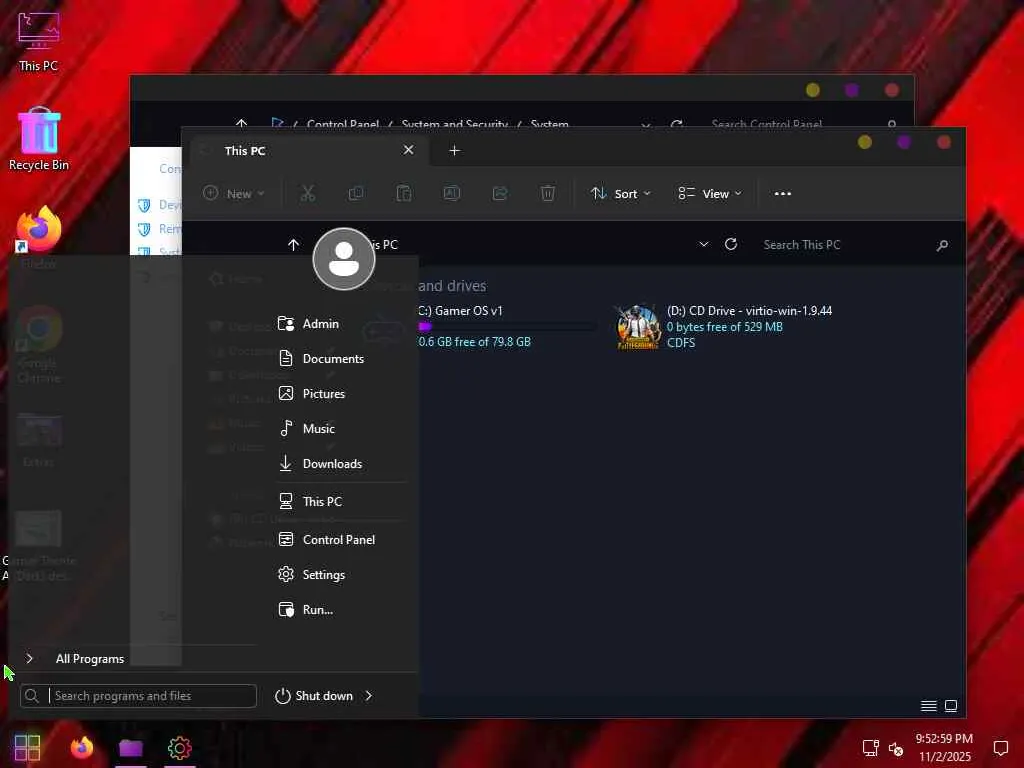
Task: Open the notification center icon
Action: 1000,748
